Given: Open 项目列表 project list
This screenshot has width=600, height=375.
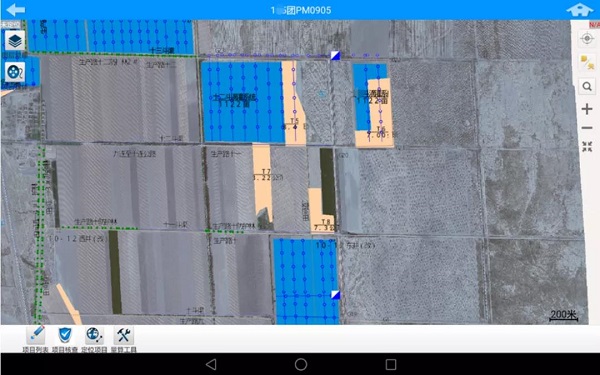Looking at the screenshot, I should [35, 339].
